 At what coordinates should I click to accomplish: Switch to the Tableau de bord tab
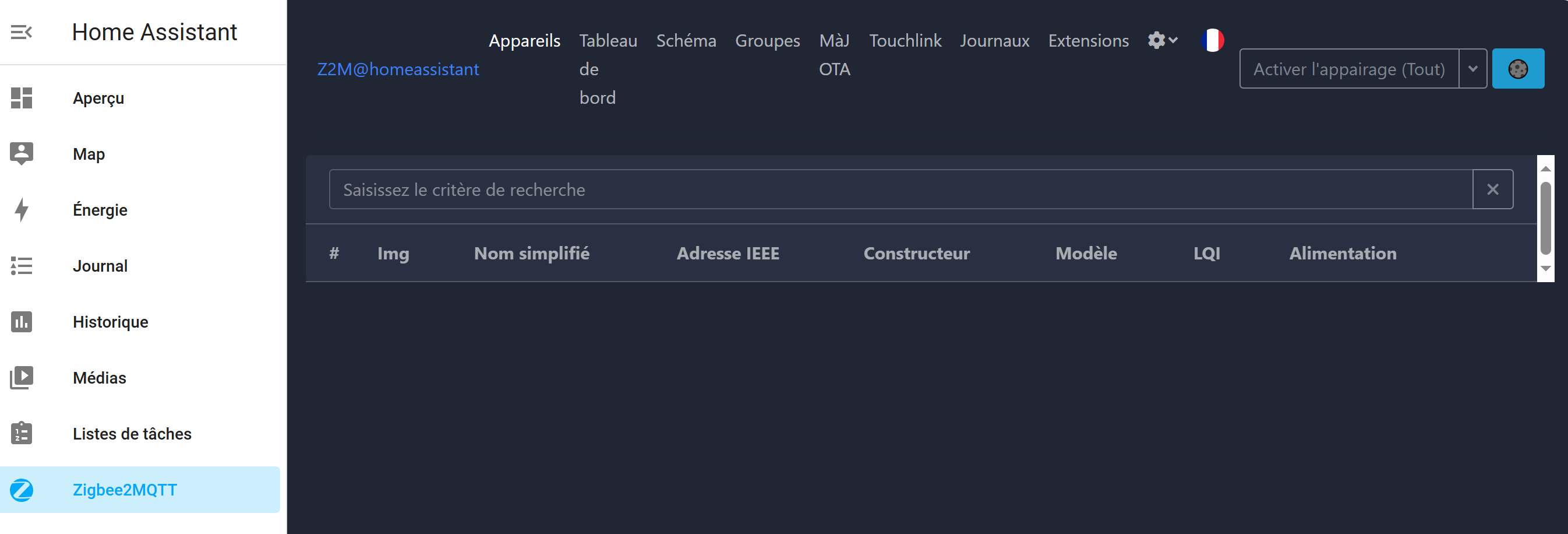(608, 69)
